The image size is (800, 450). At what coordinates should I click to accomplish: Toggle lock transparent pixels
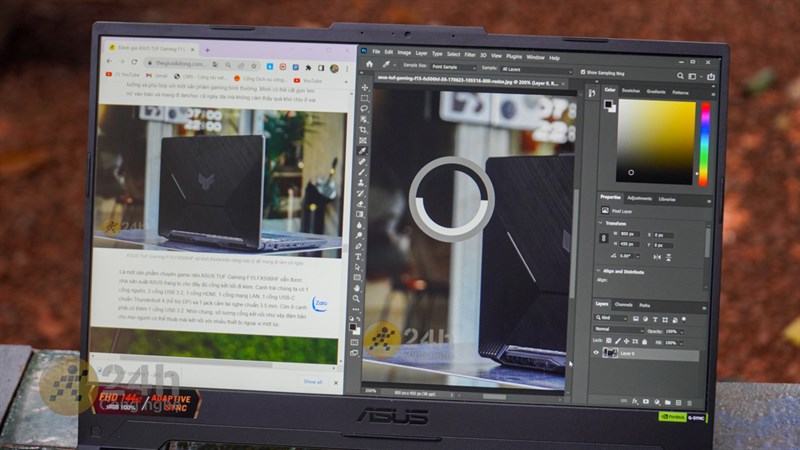(x=608, y=340)
